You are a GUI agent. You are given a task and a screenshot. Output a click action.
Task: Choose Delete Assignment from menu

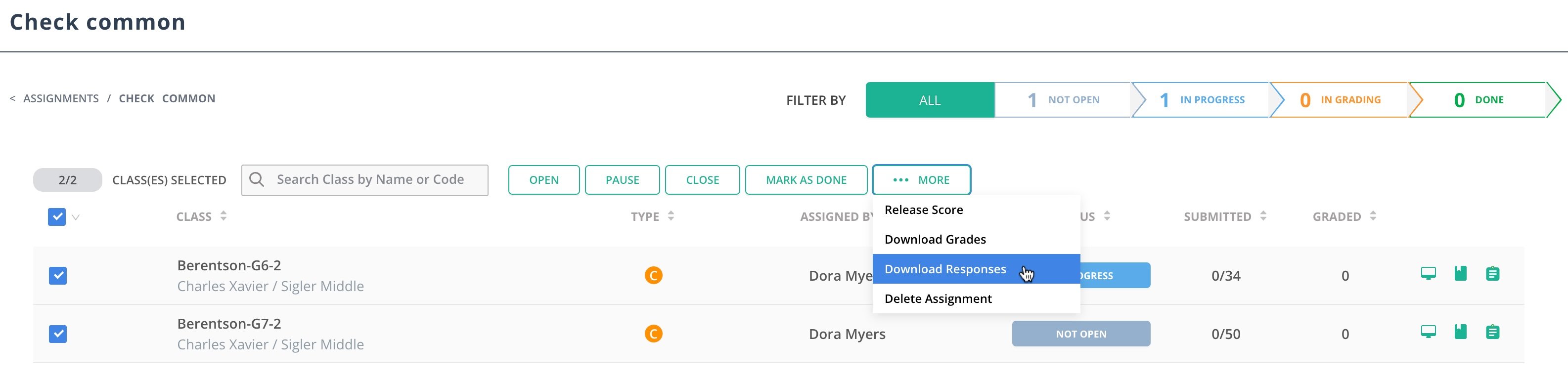[x=976, y=298]
